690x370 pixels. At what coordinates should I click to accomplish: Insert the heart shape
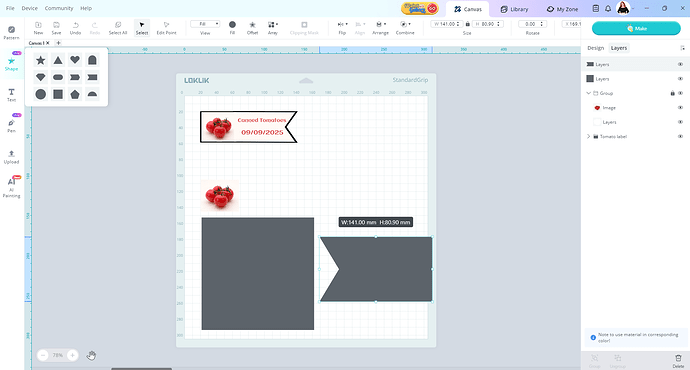(75, 60)
